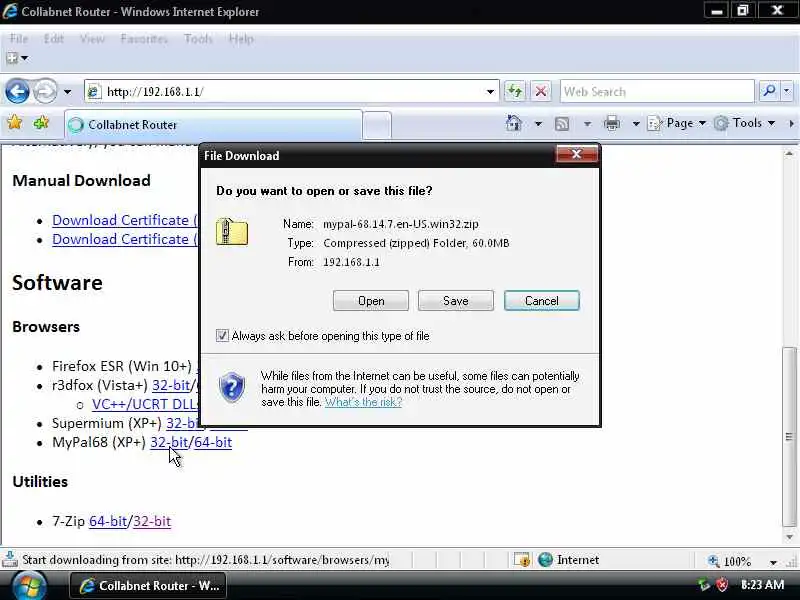Open the View menu
800x600 pixels.
(92, 39)
